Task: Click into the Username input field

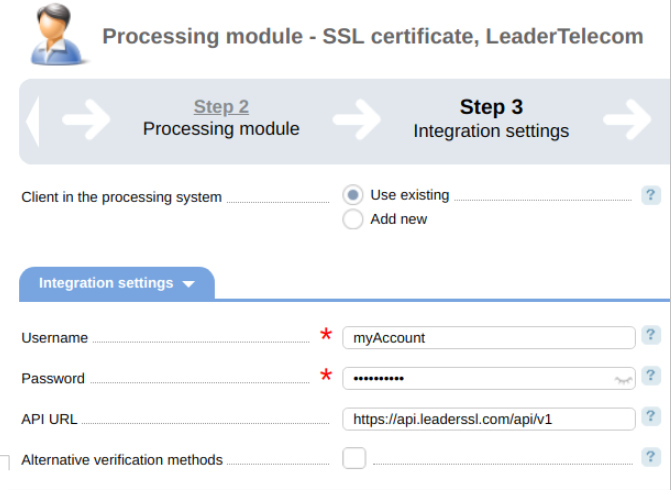Action: point(488,338)
